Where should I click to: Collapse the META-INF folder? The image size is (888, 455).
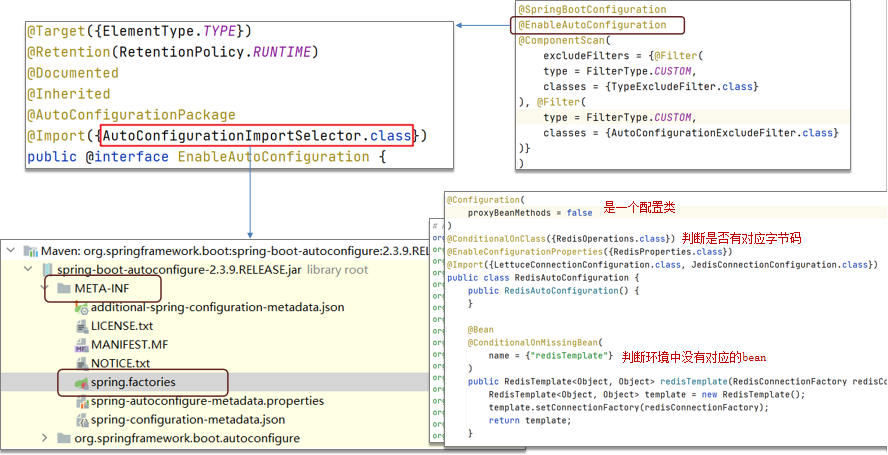(x=46, y=289)
